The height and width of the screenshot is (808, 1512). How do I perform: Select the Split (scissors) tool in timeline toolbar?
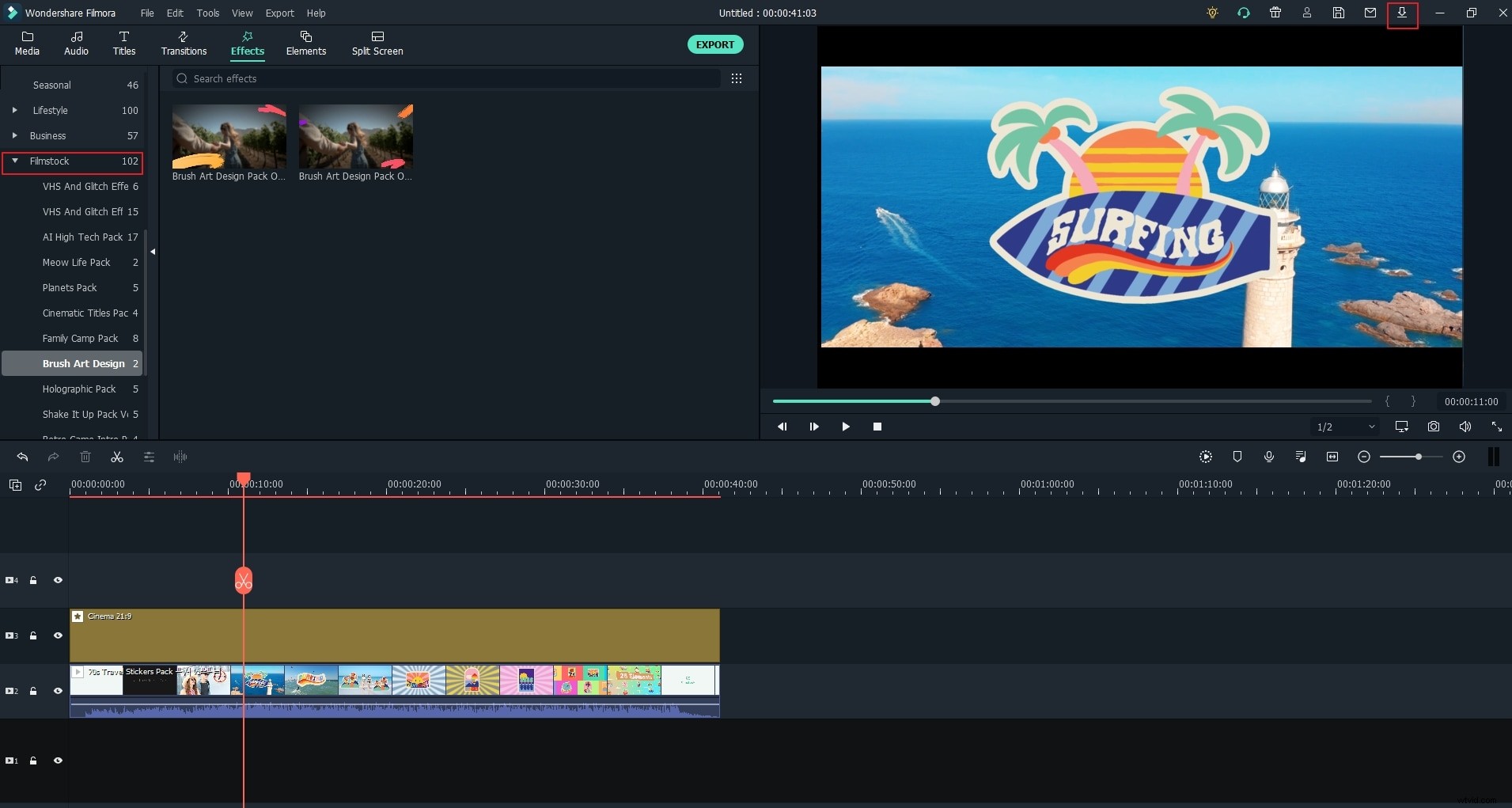[116, 457]
